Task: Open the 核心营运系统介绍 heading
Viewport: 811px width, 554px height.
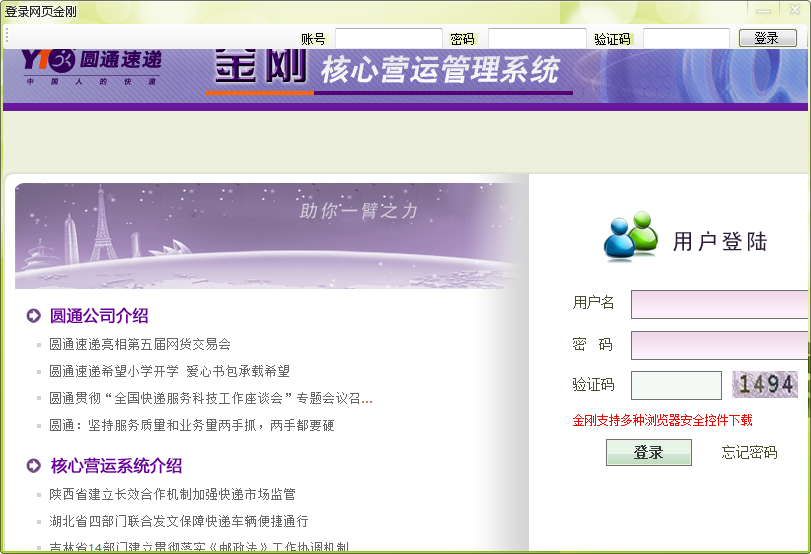Action: 116,466
